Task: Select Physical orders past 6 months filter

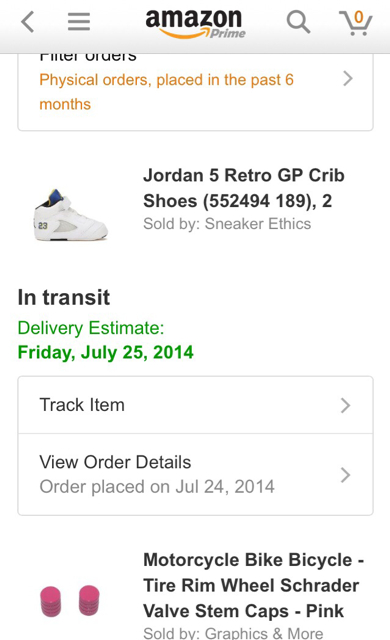Action: click(x=166, y=92)
